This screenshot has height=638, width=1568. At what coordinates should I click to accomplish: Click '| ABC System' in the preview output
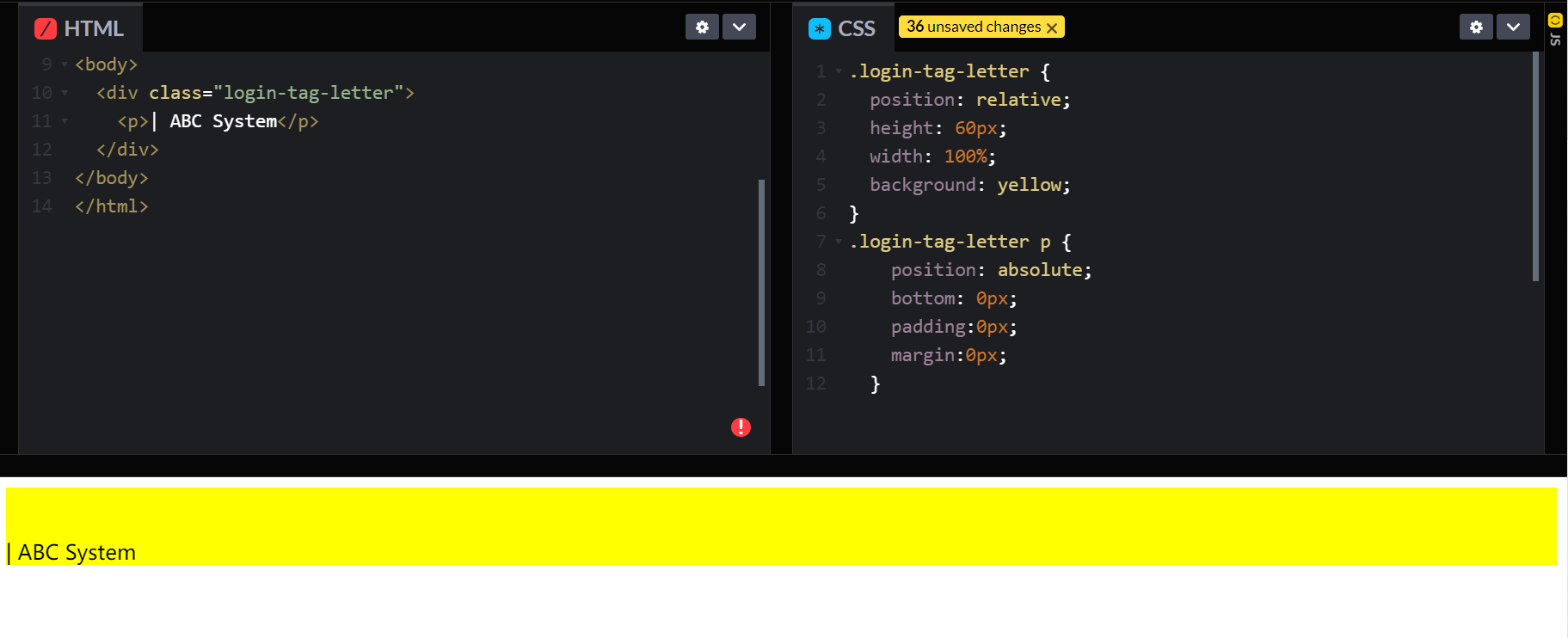[x=71, y=553]
